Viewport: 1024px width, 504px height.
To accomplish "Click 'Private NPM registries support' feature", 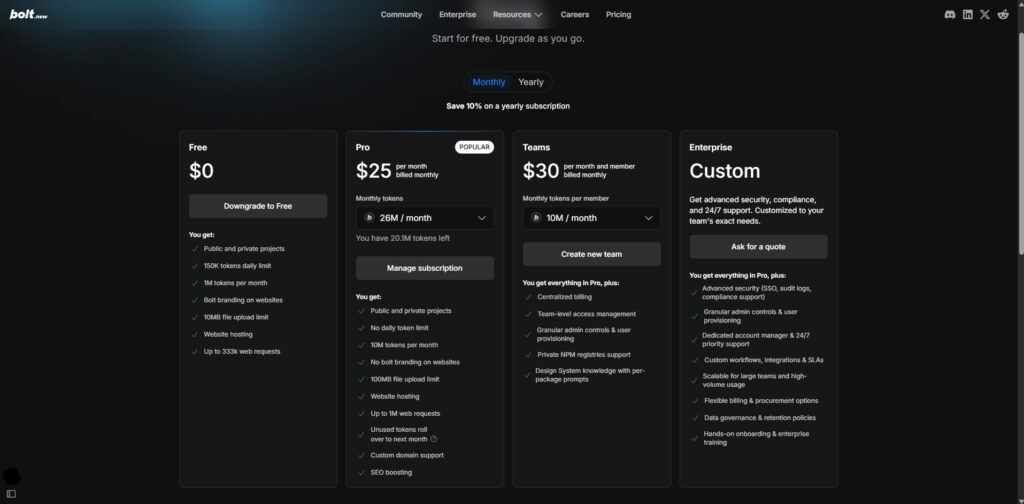I will tap(584, 354).
